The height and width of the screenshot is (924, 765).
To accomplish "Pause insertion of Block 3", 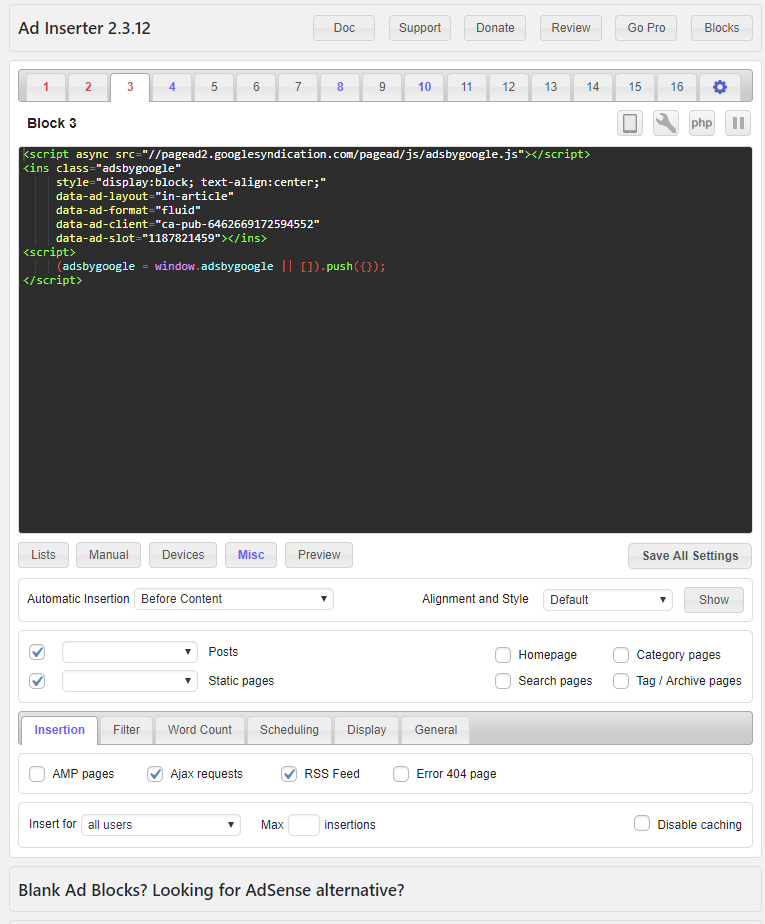I will 738,123.
